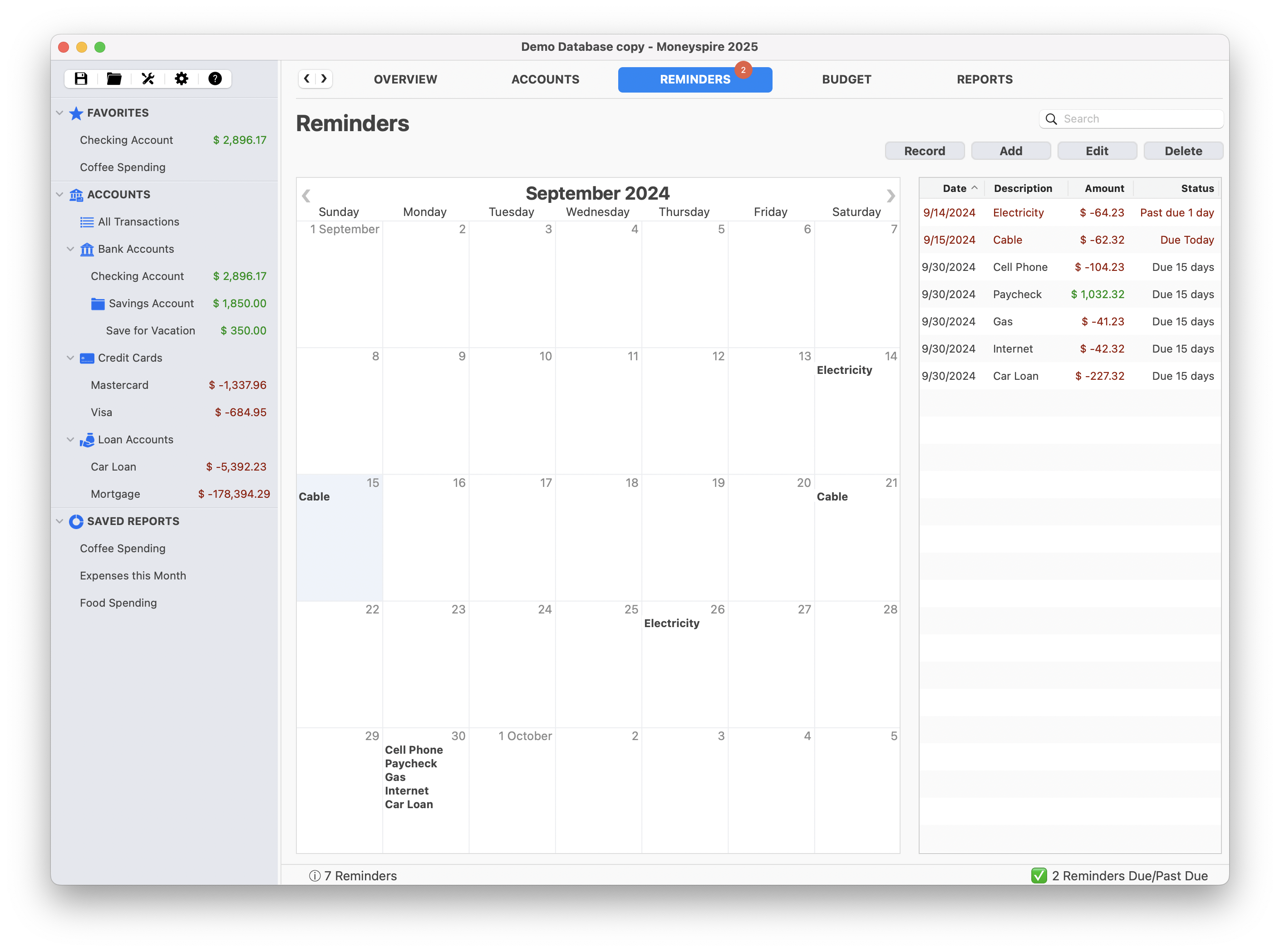The height and width of the screenshot is (952, 1280).
Task: Select the Gas reminder row in list
Action: [1070, 322]
